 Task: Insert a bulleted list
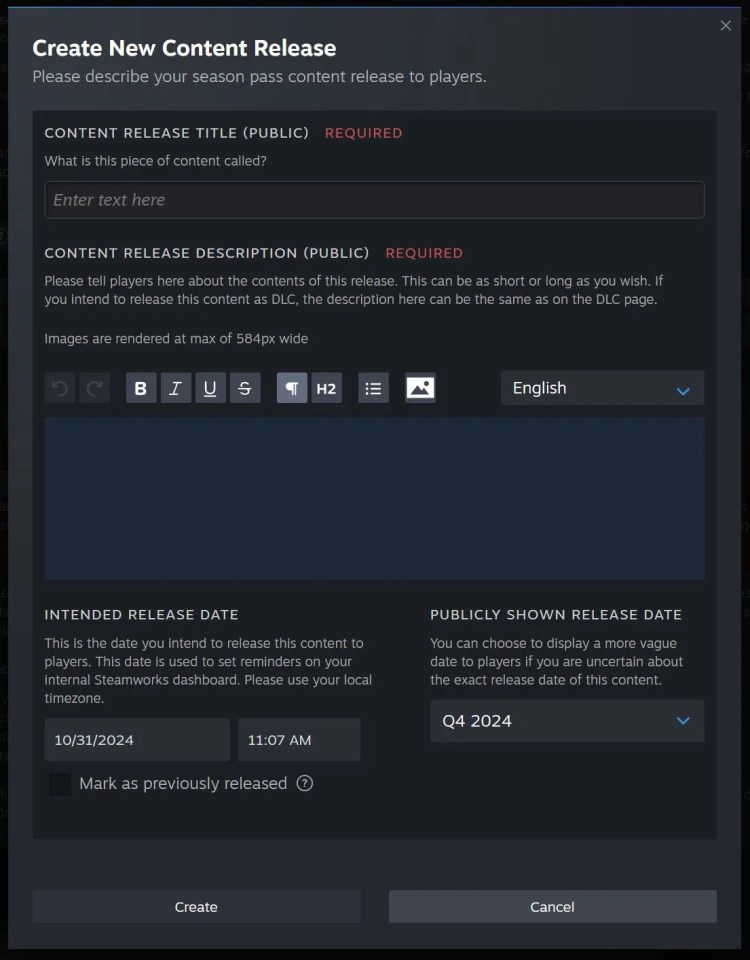coord(373,388)
